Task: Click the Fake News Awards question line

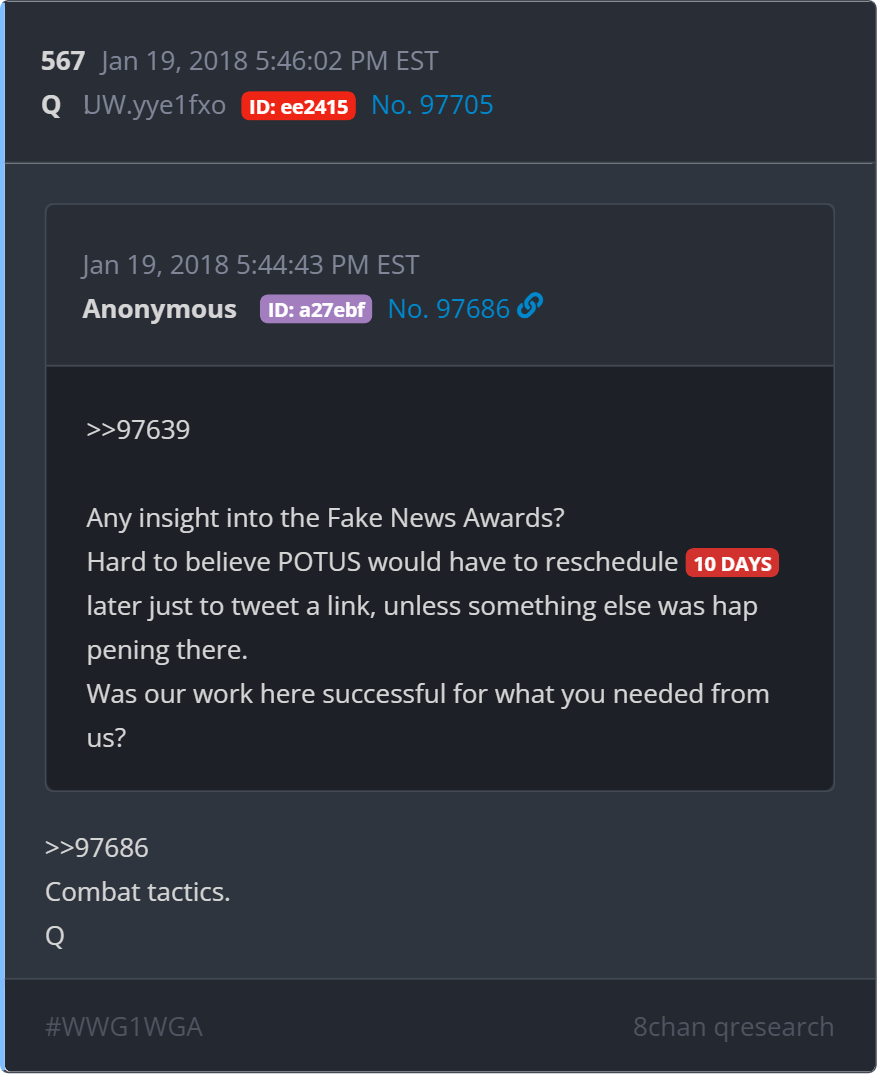Action: (325, 519)
